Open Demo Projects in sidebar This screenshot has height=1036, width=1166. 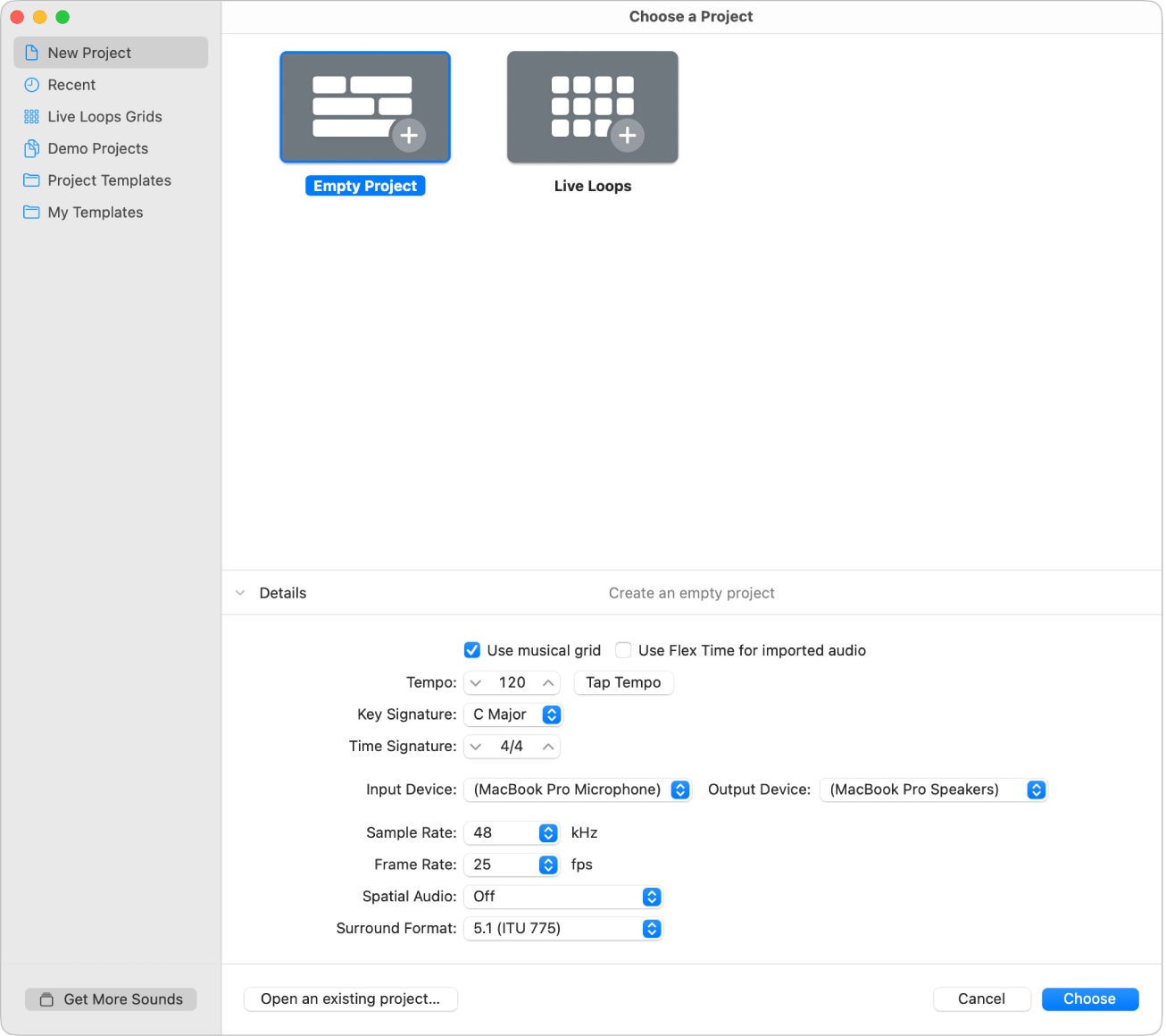pyautogui.click(x=111, y=148)
